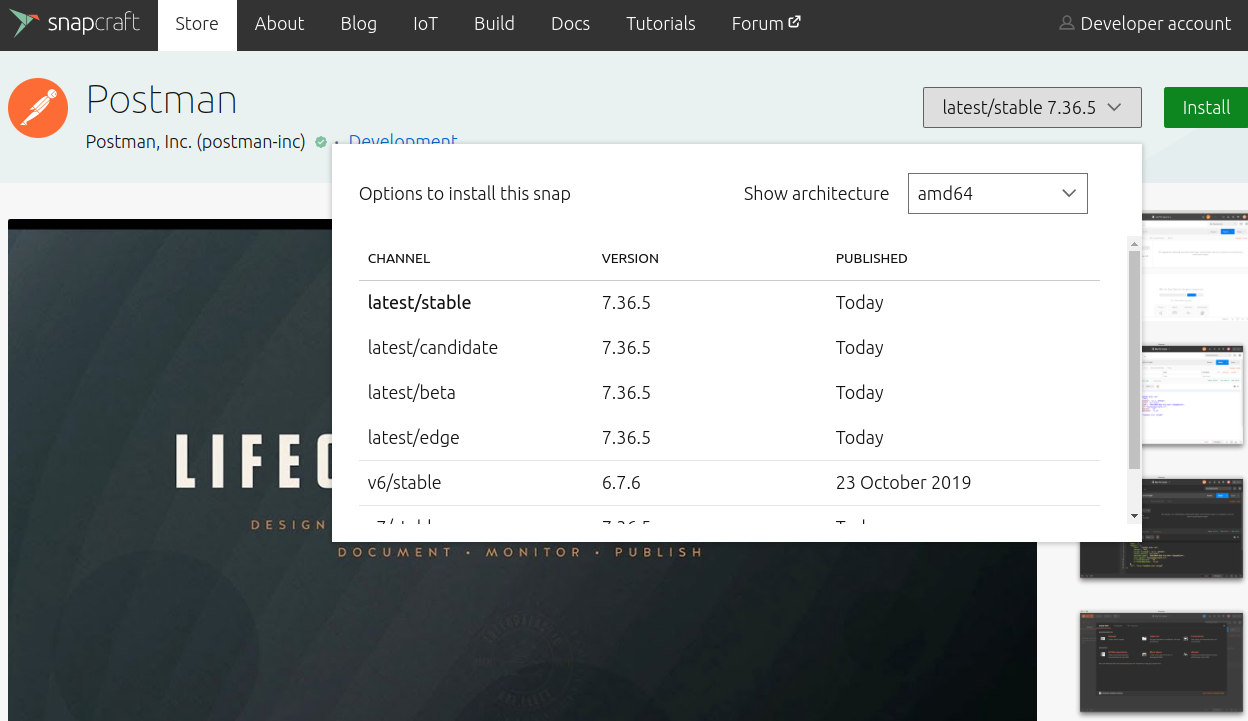The height and width of the screenshot is (721, 1248).
Task: Open the Docs navigation item
Action: (570, 23)
